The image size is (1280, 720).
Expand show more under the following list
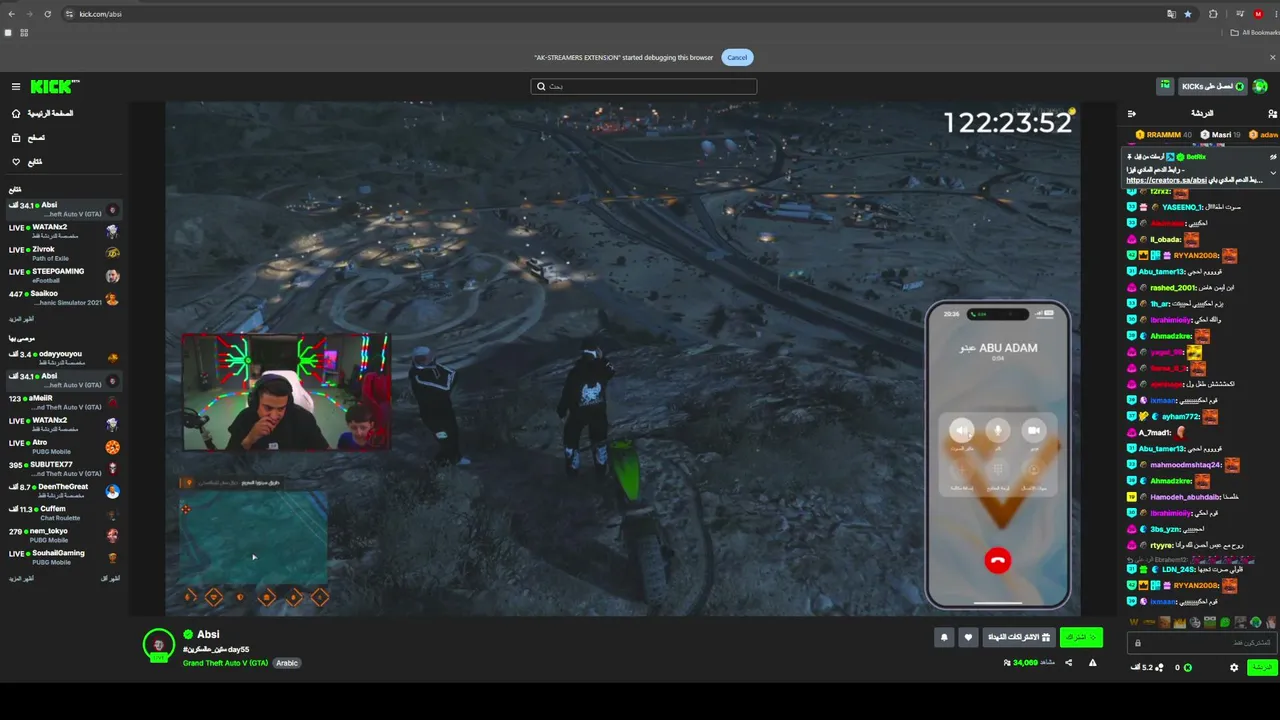21,319
